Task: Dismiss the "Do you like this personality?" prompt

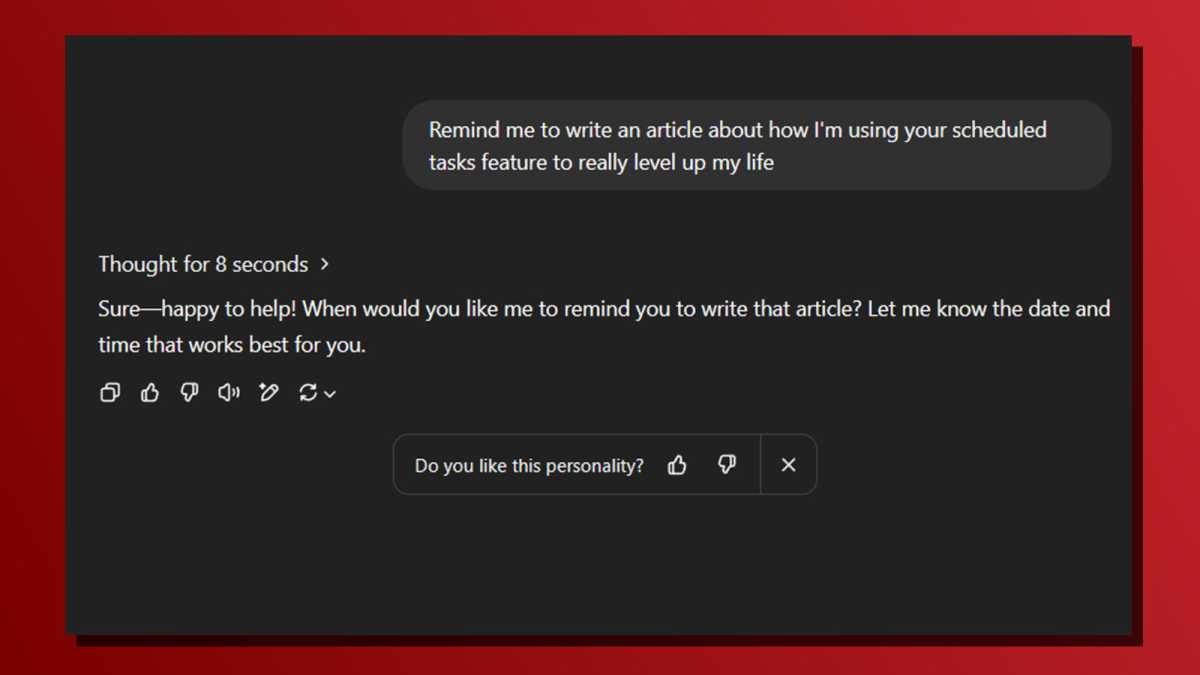Action: [788, 465]
